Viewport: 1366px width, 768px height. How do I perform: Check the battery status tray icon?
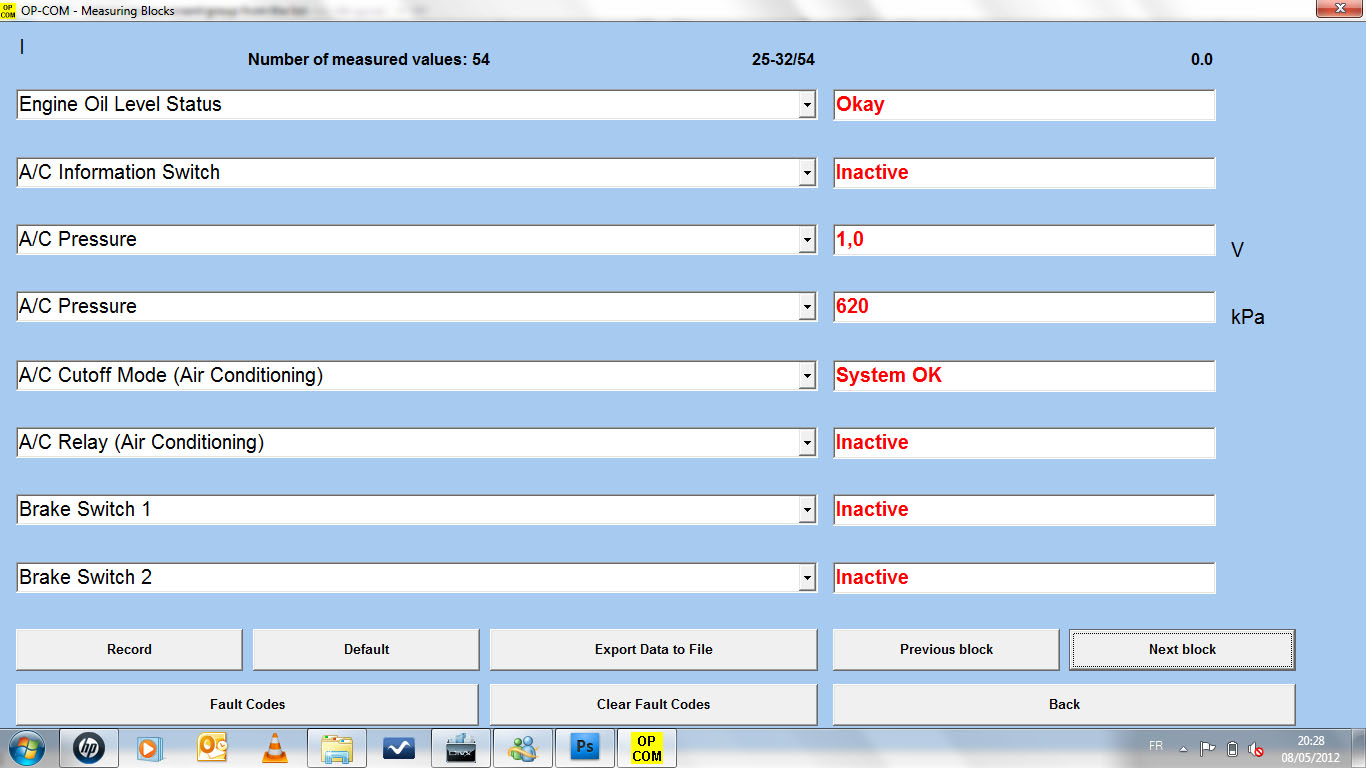point(1232,748)
